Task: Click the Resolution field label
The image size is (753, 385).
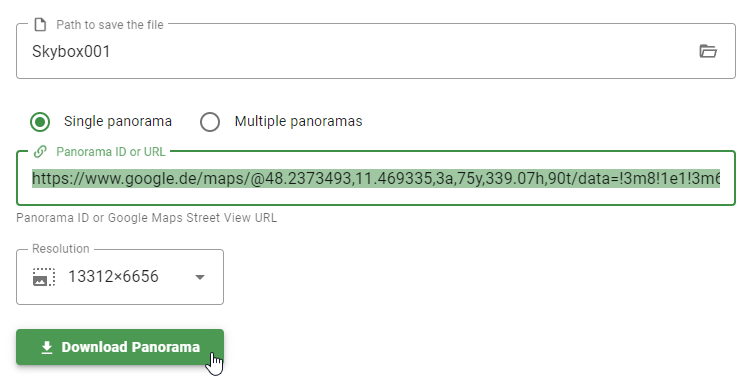Action: coord(61,249)
